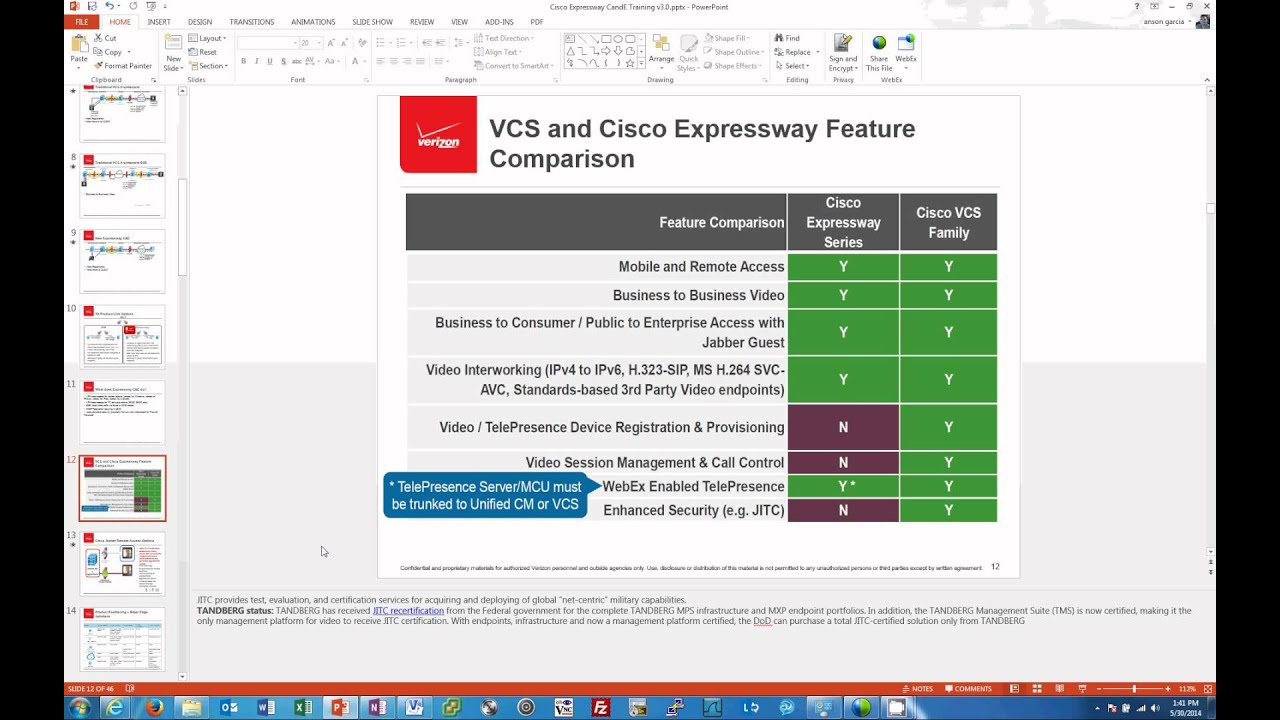Align text to the left

(x=380, y=62)
